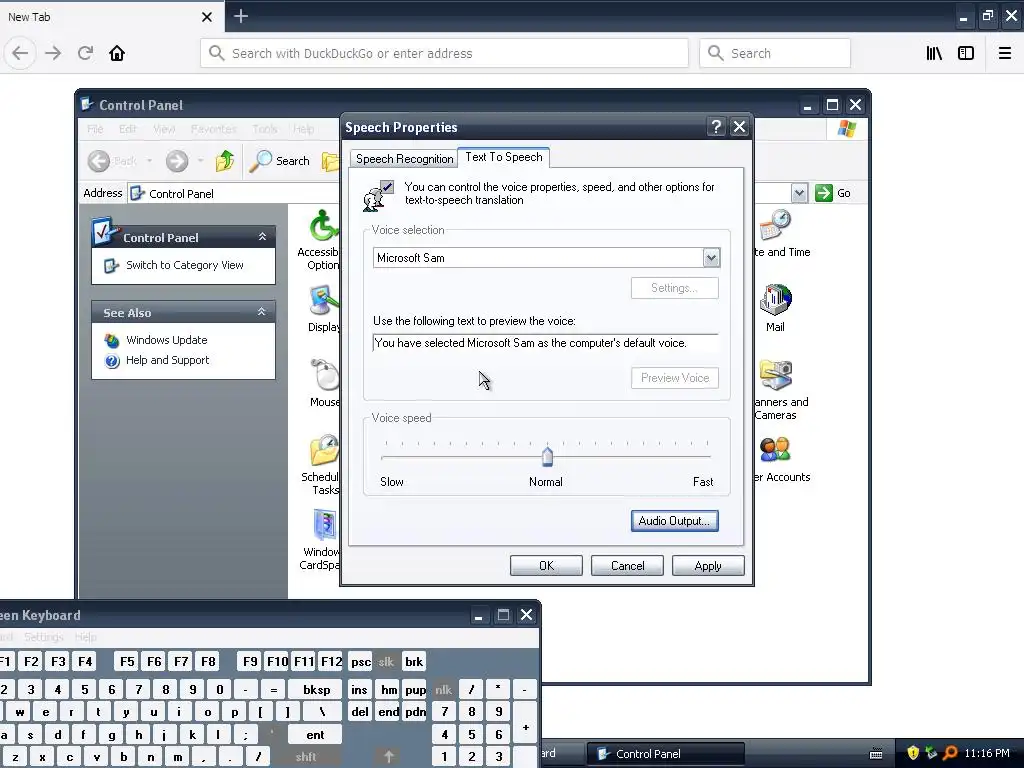The height and width of the screenshot is (768, 1024).
Task: Click Search in Control Panel toolbar
Action: 280,161
